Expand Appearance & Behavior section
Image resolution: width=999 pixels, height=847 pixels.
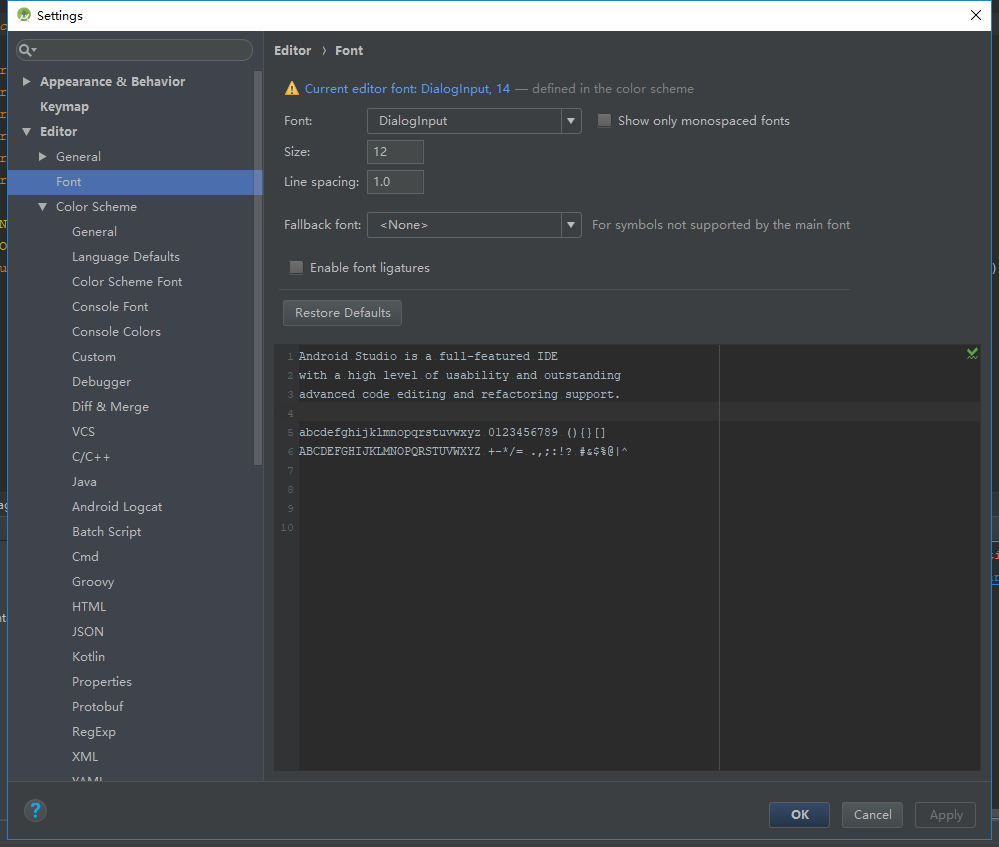tap(26, 82)
